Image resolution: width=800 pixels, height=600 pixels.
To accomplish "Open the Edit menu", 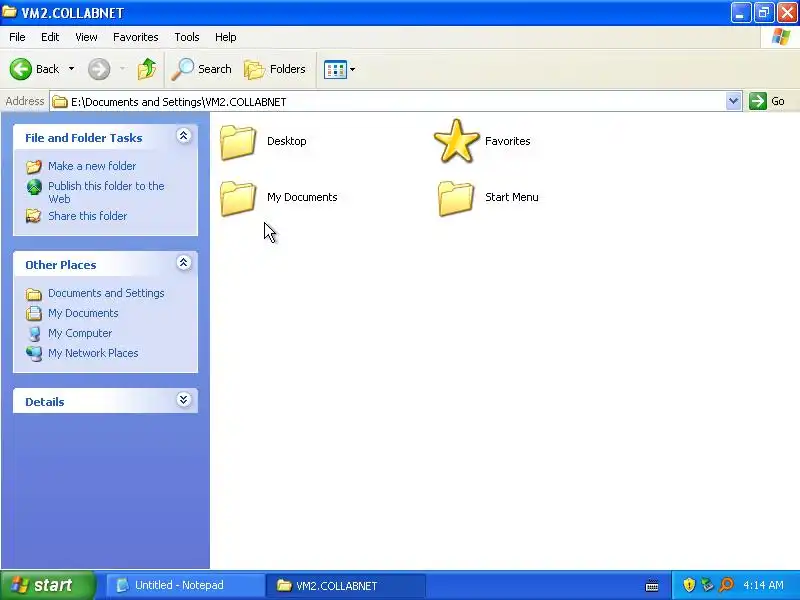I will (50, 37).
